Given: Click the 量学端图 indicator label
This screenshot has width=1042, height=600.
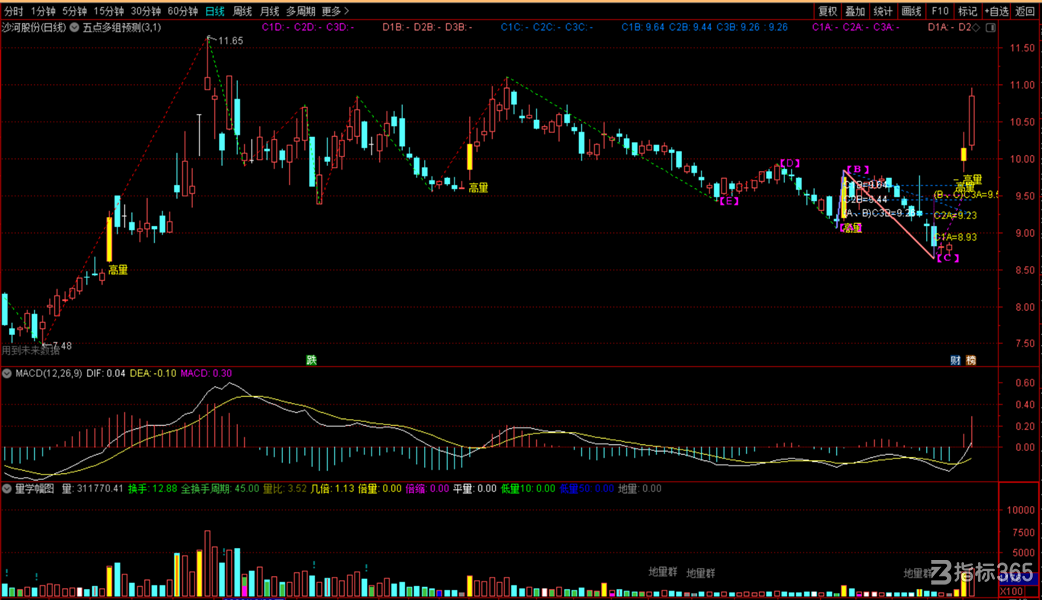Looking at the screenshot, I should pos(34,488).
